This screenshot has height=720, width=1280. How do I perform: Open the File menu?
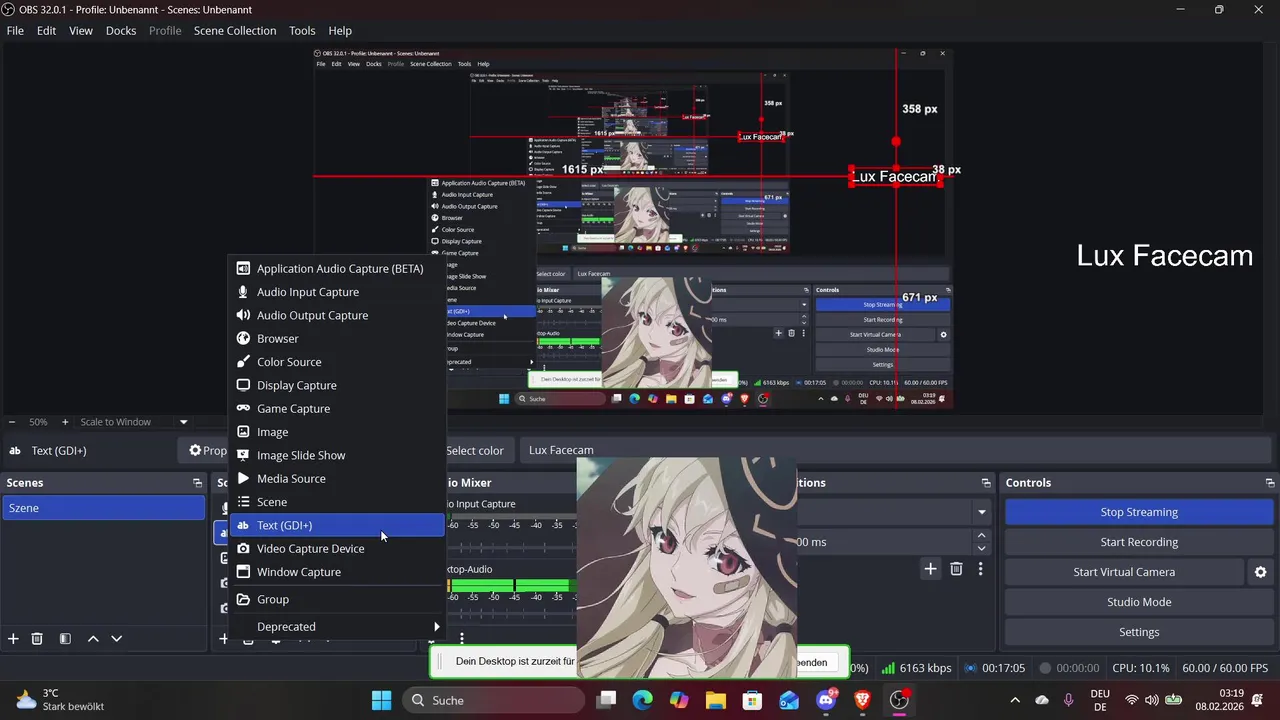(15, 30)
